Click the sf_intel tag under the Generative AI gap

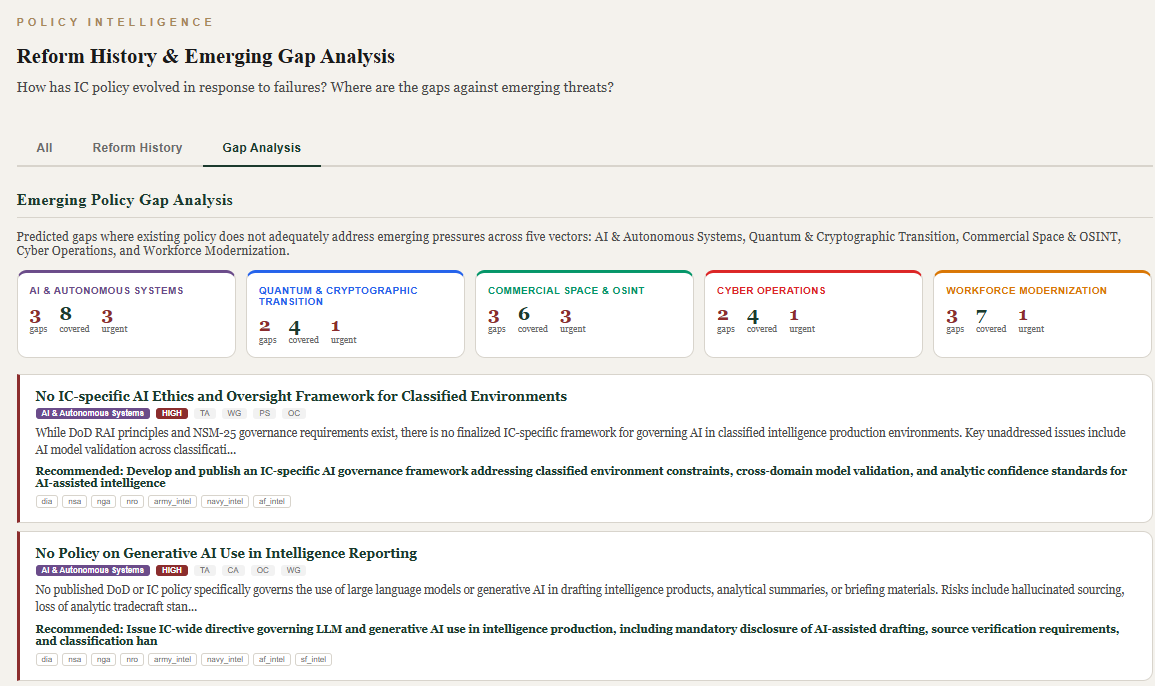pos(313,659)
